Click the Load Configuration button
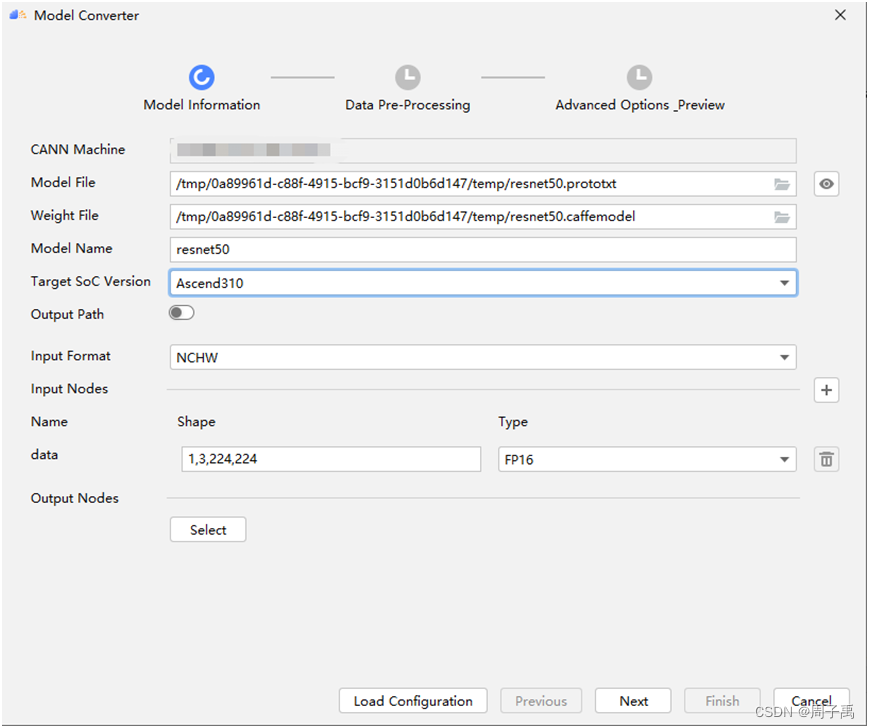This screenshot has width=869, height=728. pyautogui.click(x=412, y=700)
